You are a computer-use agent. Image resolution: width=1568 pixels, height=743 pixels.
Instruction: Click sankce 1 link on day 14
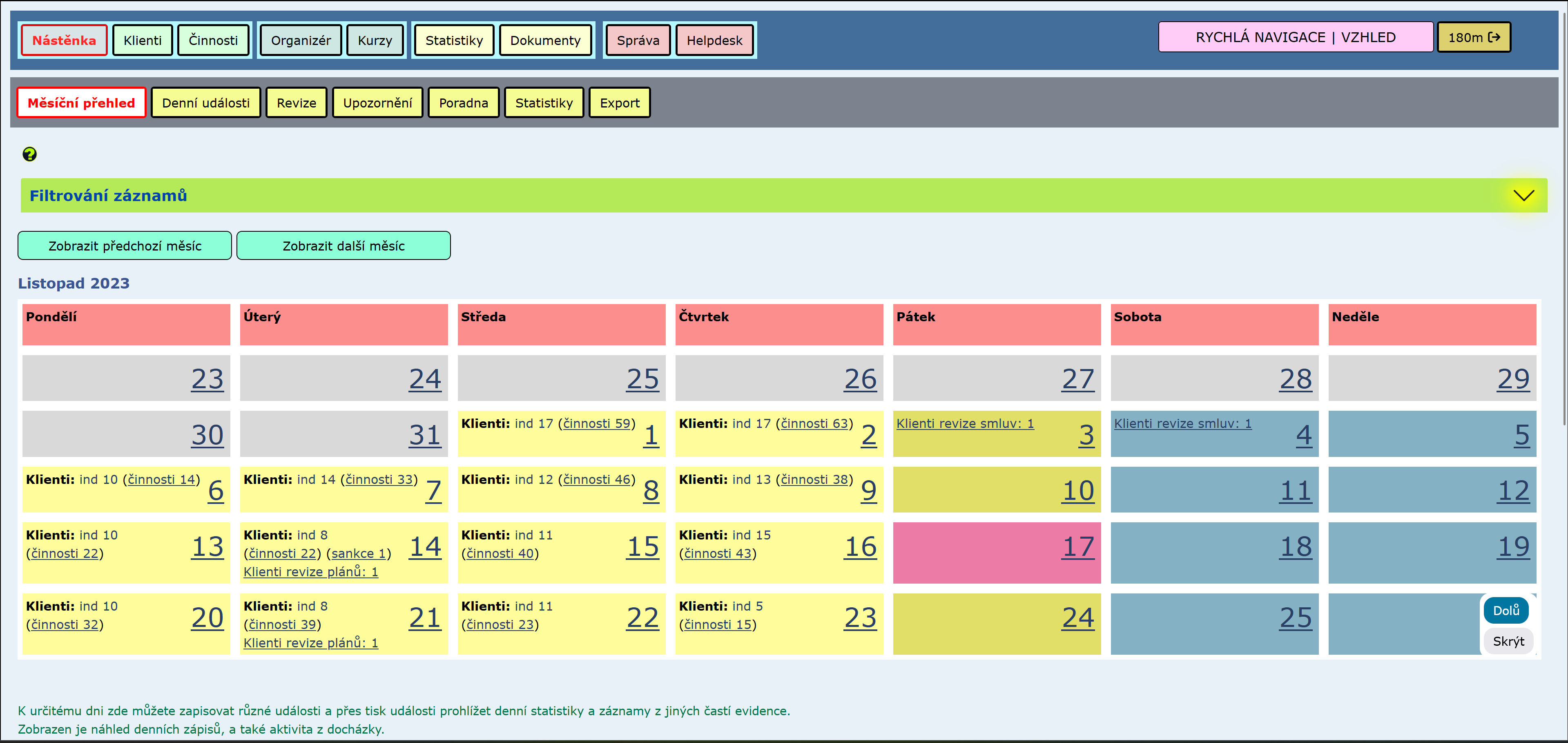tap(359, 554)
